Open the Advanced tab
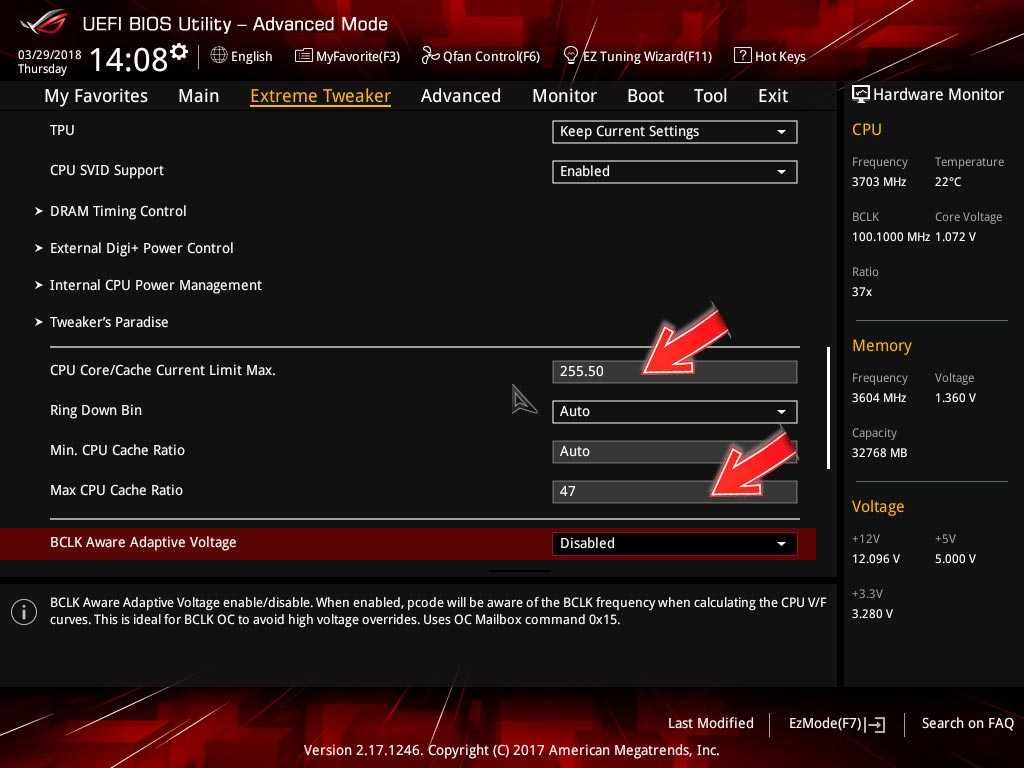The width and height of the screenshot is (1024, 768). tap(461, 95)
